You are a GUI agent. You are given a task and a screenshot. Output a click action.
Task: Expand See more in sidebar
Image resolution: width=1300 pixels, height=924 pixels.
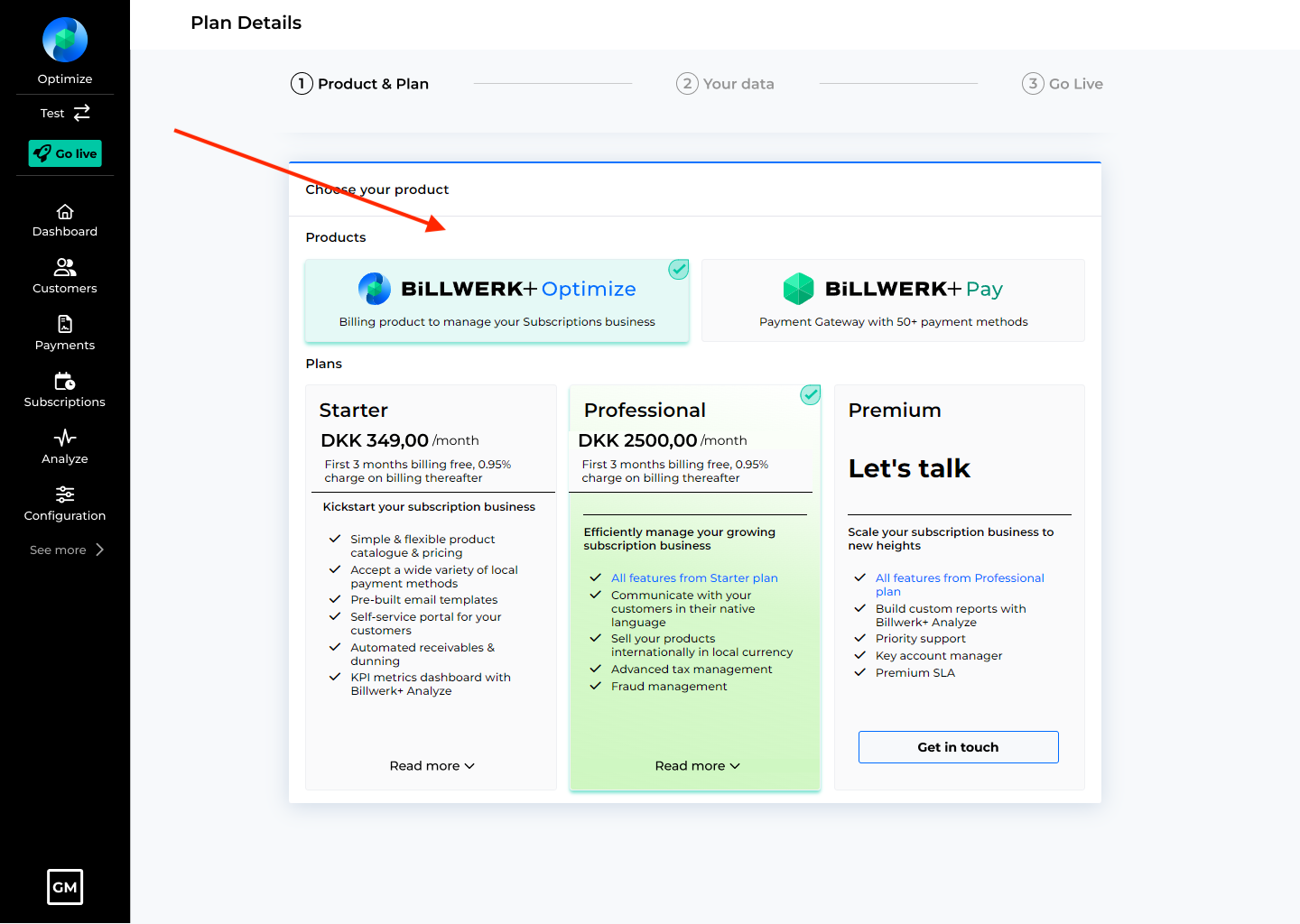click(x=67, y=550)
